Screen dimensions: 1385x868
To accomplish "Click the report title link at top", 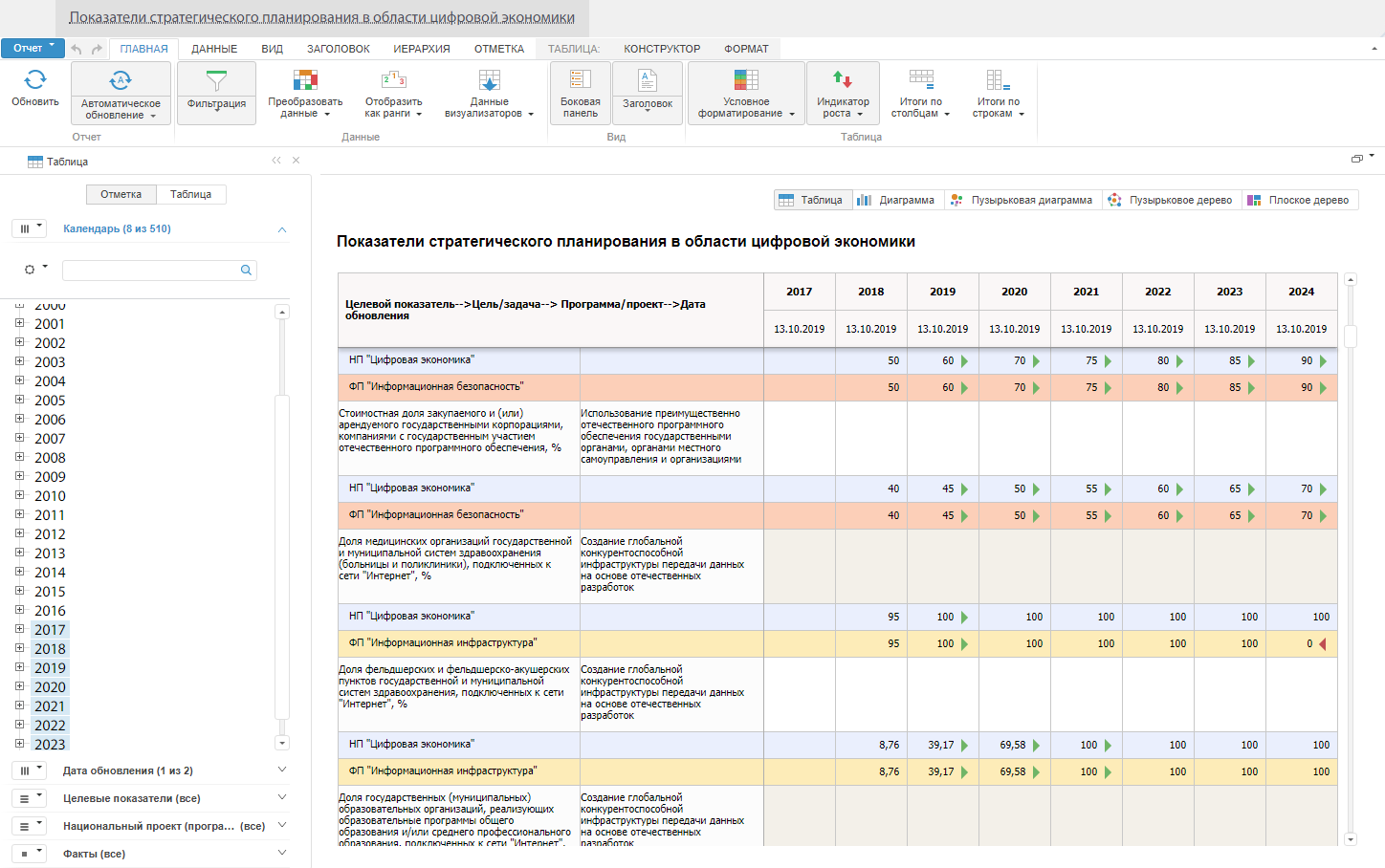I will coord(322,17).
